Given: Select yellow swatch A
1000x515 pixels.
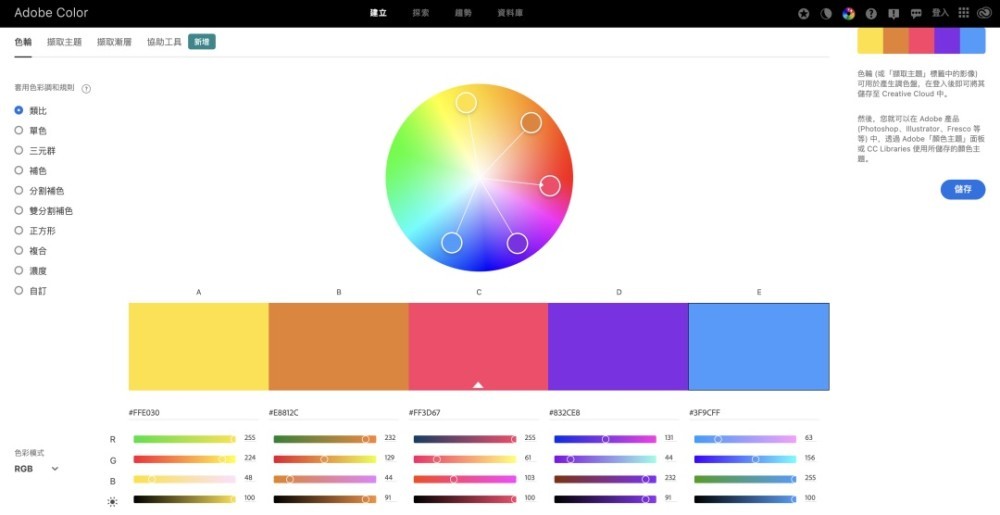Looking at the screenshot, I should [198, 346].
